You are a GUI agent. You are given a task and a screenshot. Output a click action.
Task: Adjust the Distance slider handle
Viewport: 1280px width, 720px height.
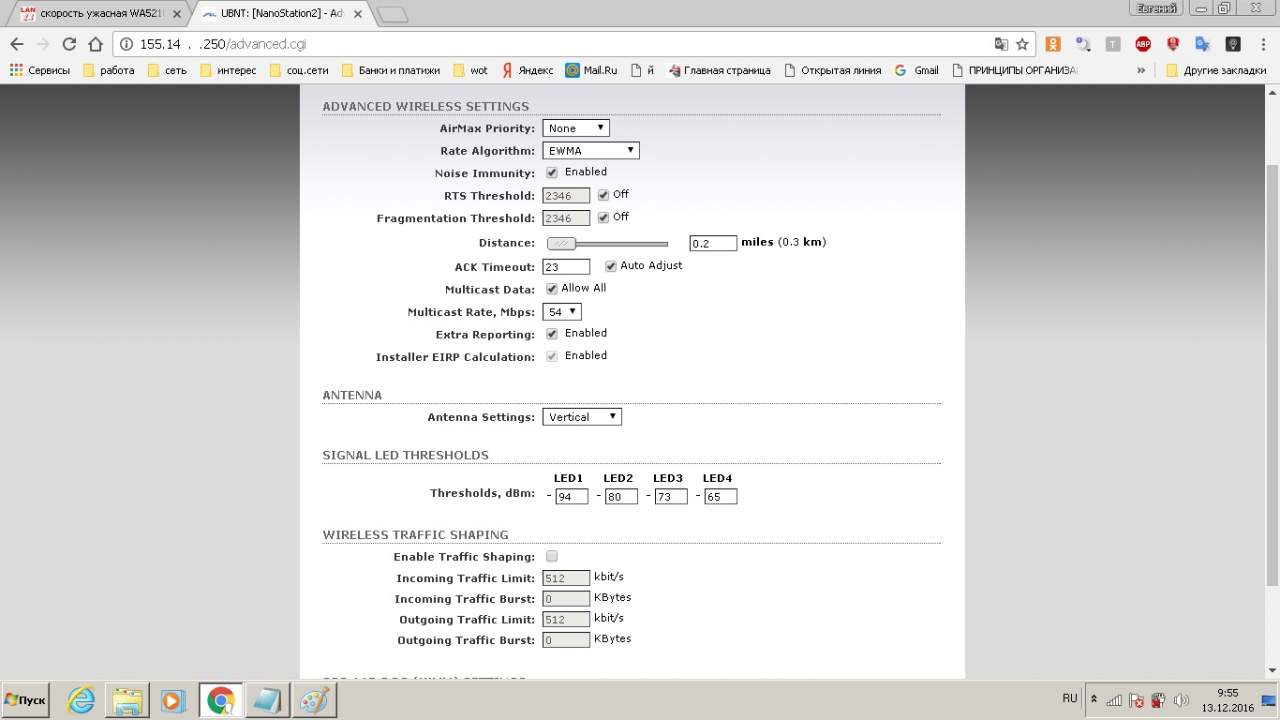pos(562,243)
